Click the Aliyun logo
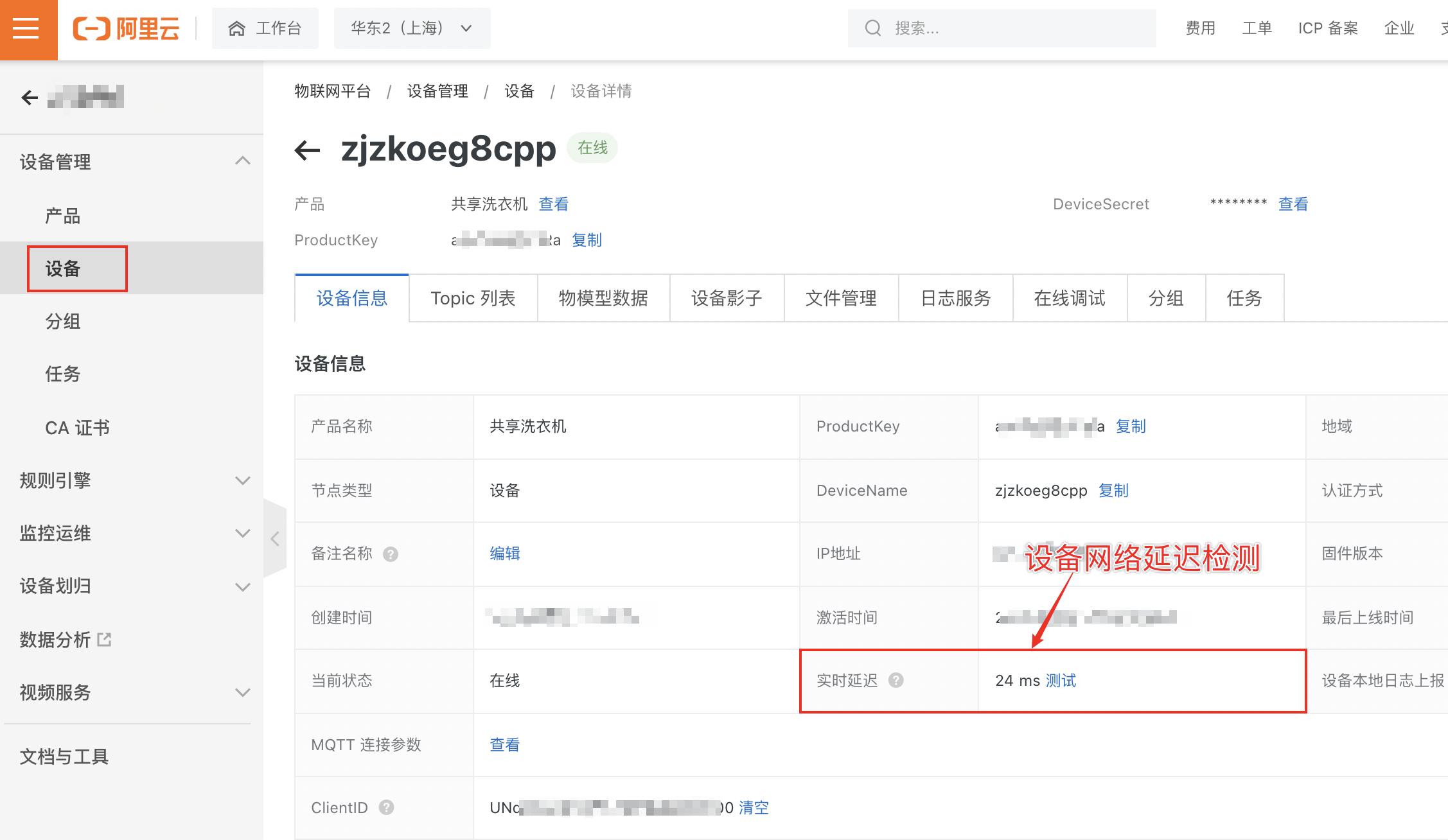The image size is (1448, 840). 127,29
